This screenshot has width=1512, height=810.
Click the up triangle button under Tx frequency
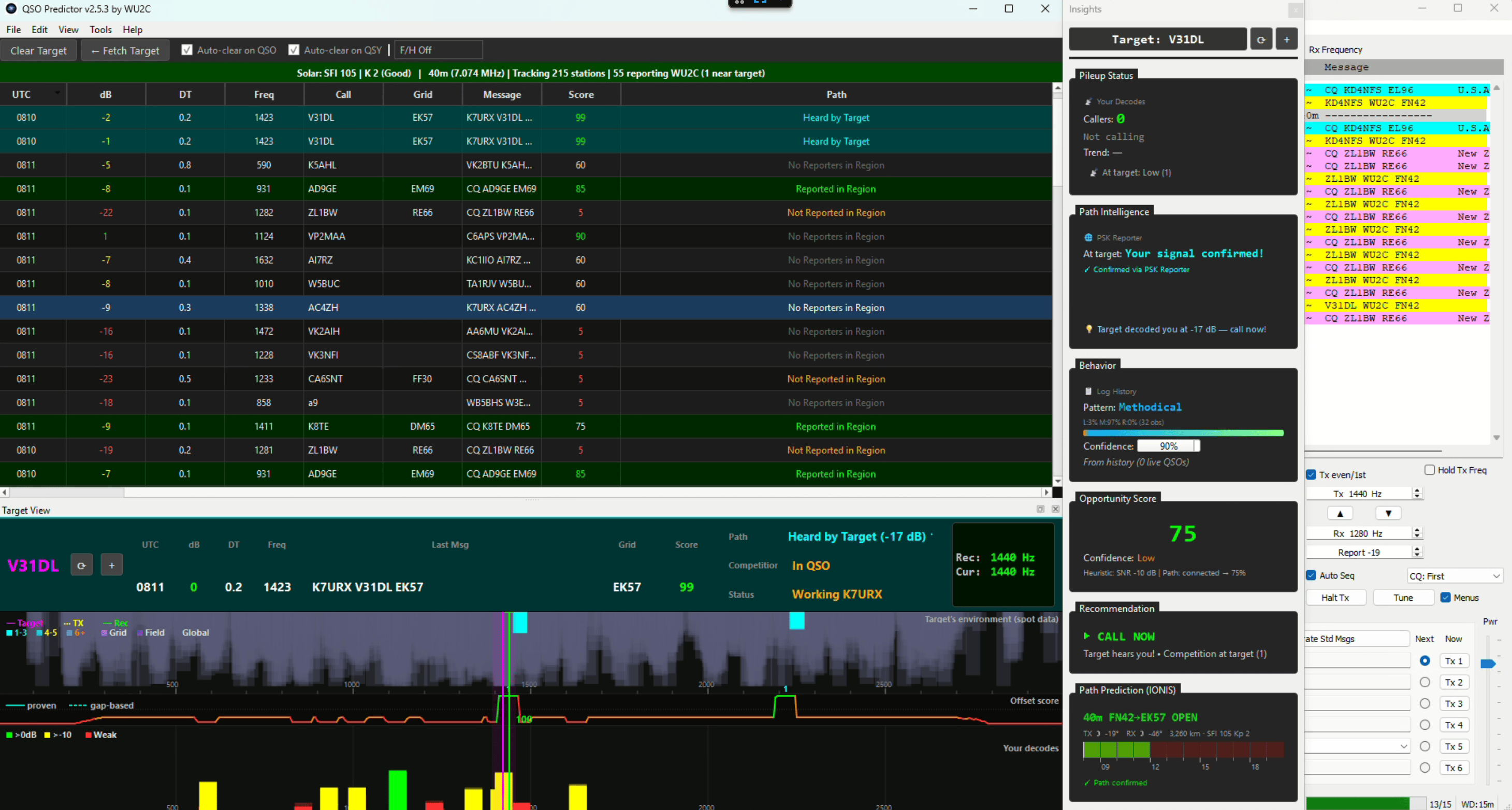click(1340, 513)
